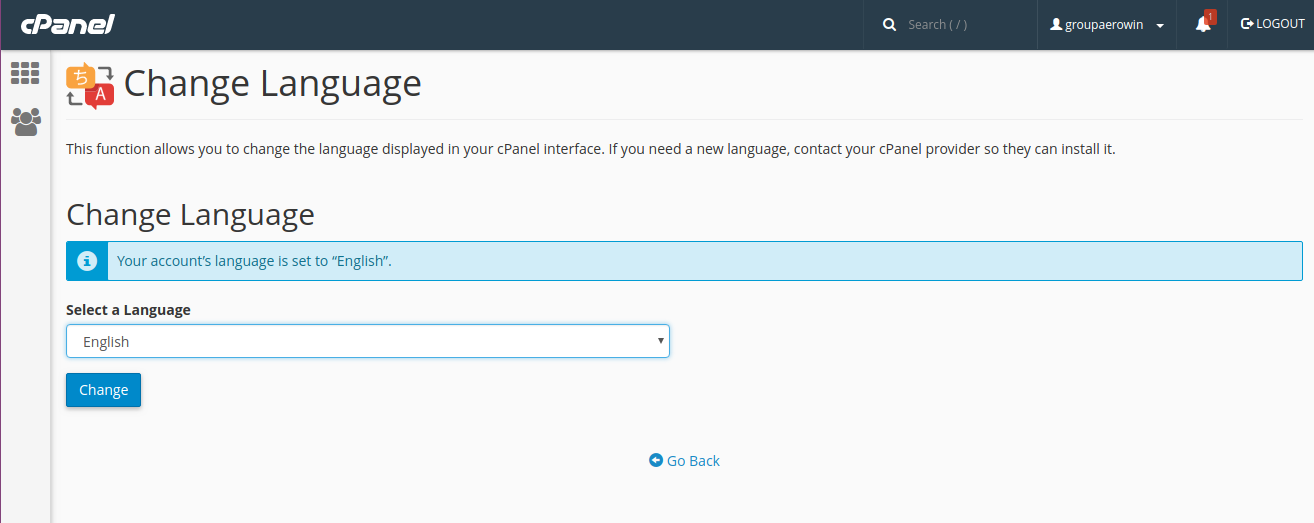Click the user silhouette icon beside groupaerowin
The width and height of the screenshot is (1314, 523).
[1056, 25]
